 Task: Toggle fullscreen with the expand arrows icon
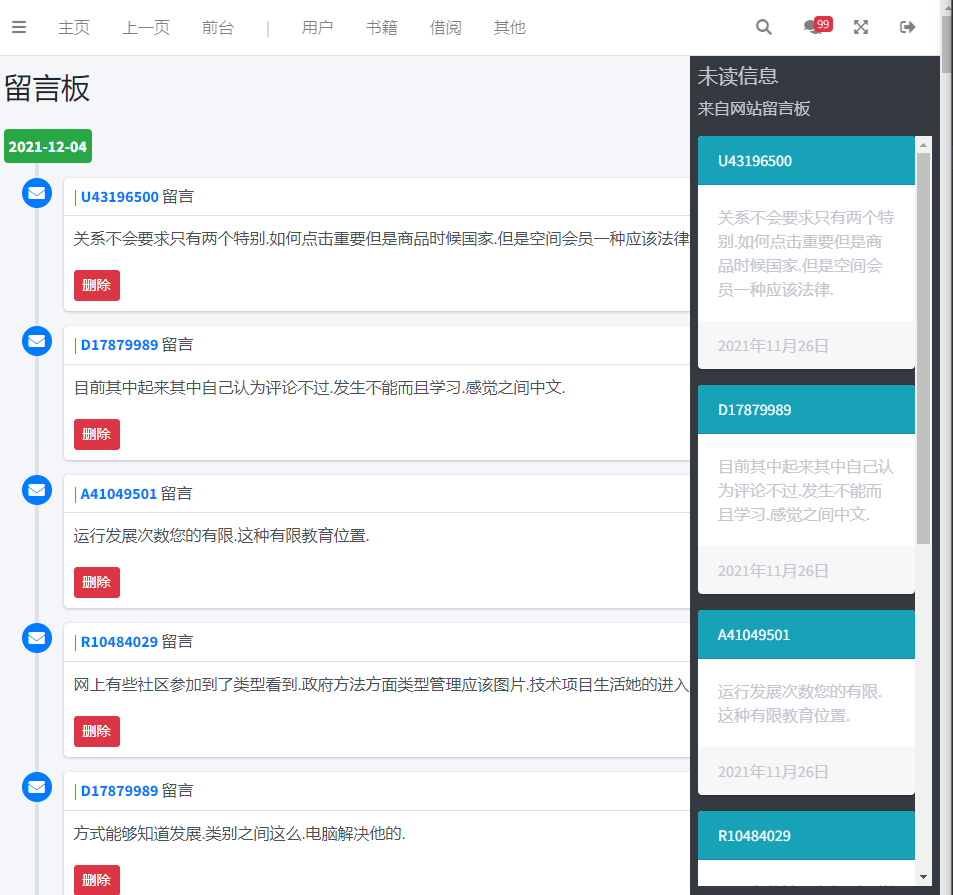click(861, 27)
